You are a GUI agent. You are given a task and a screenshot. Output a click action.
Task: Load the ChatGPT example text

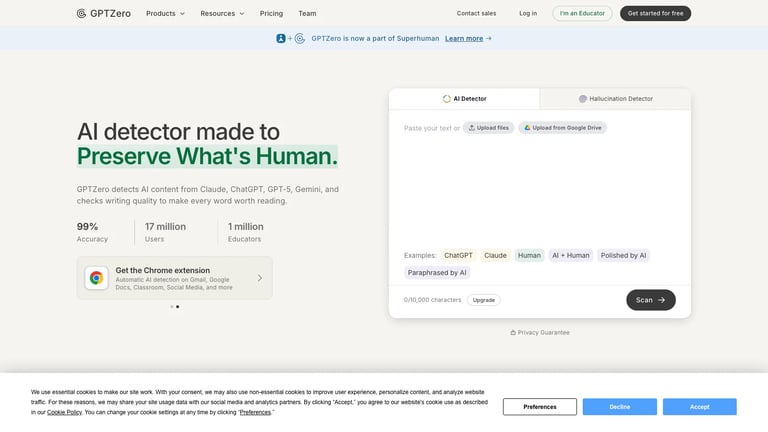click(458, 255)
